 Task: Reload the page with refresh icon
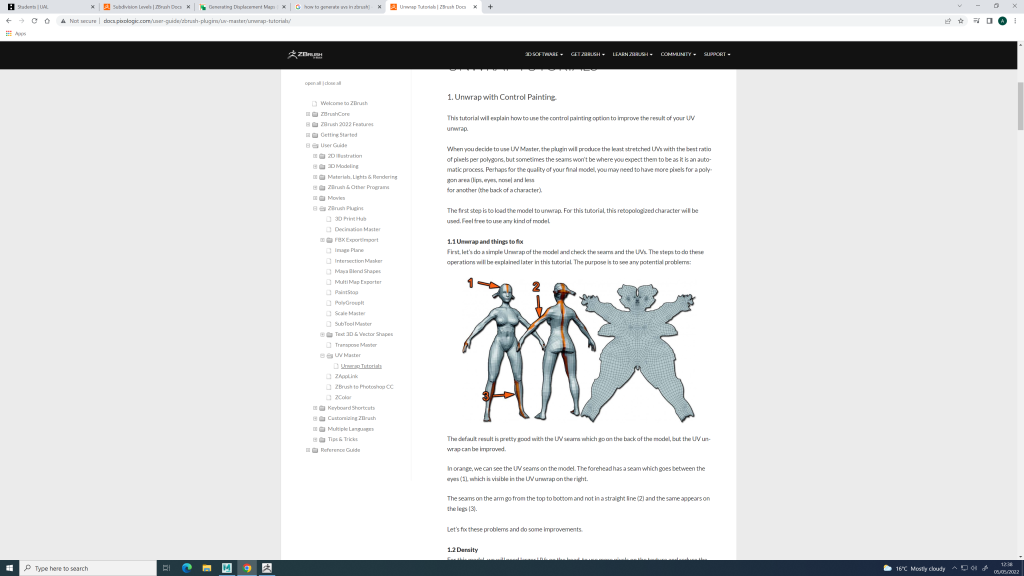[34, 21]
